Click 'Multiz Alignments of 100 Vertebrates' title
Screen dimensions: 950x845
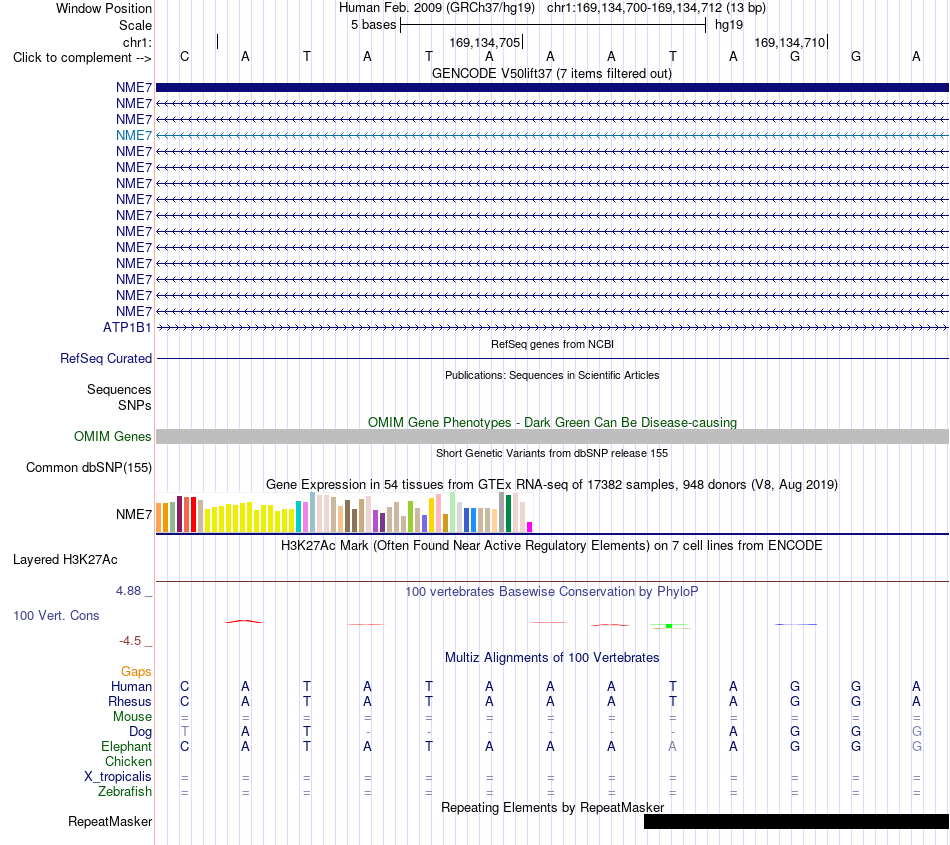pyautogui.click(x=552, y=657)
